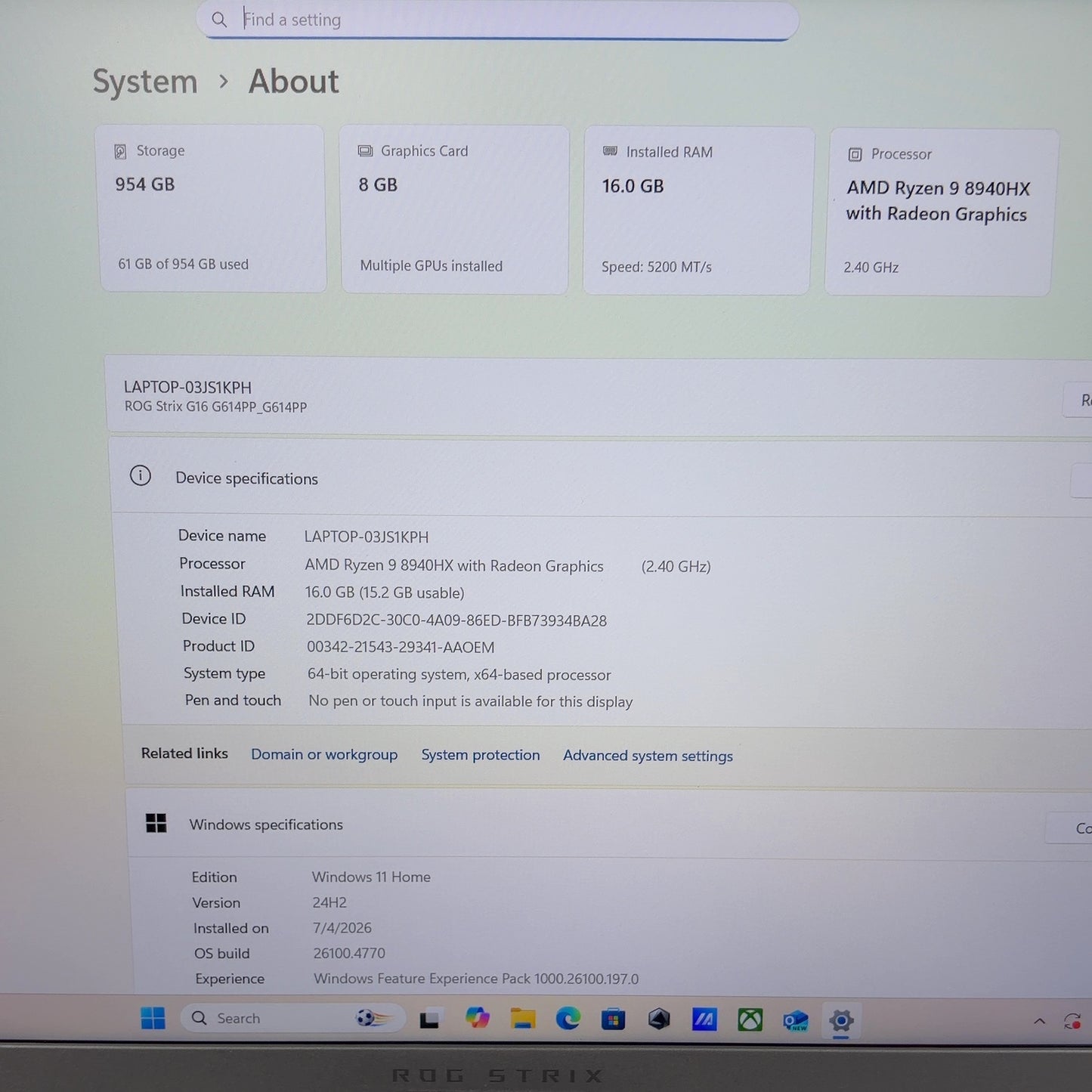Launch the MyASUS app from the taskbar

pos(704,1021)
